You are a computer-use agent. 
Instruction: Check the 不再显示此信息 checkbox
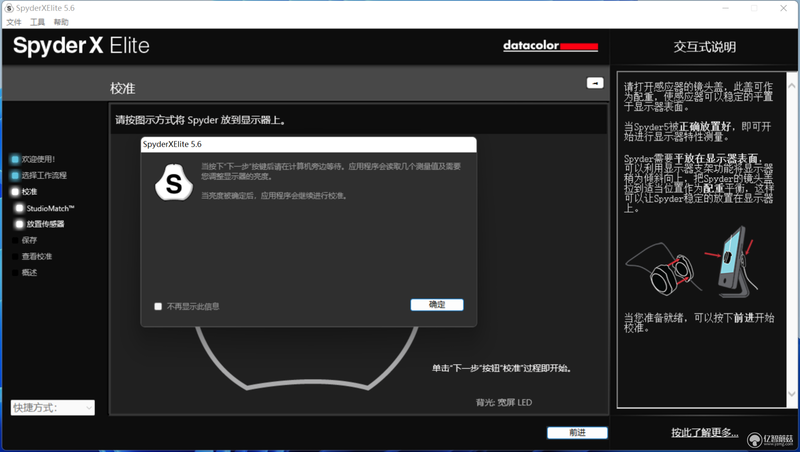point(158,306)
